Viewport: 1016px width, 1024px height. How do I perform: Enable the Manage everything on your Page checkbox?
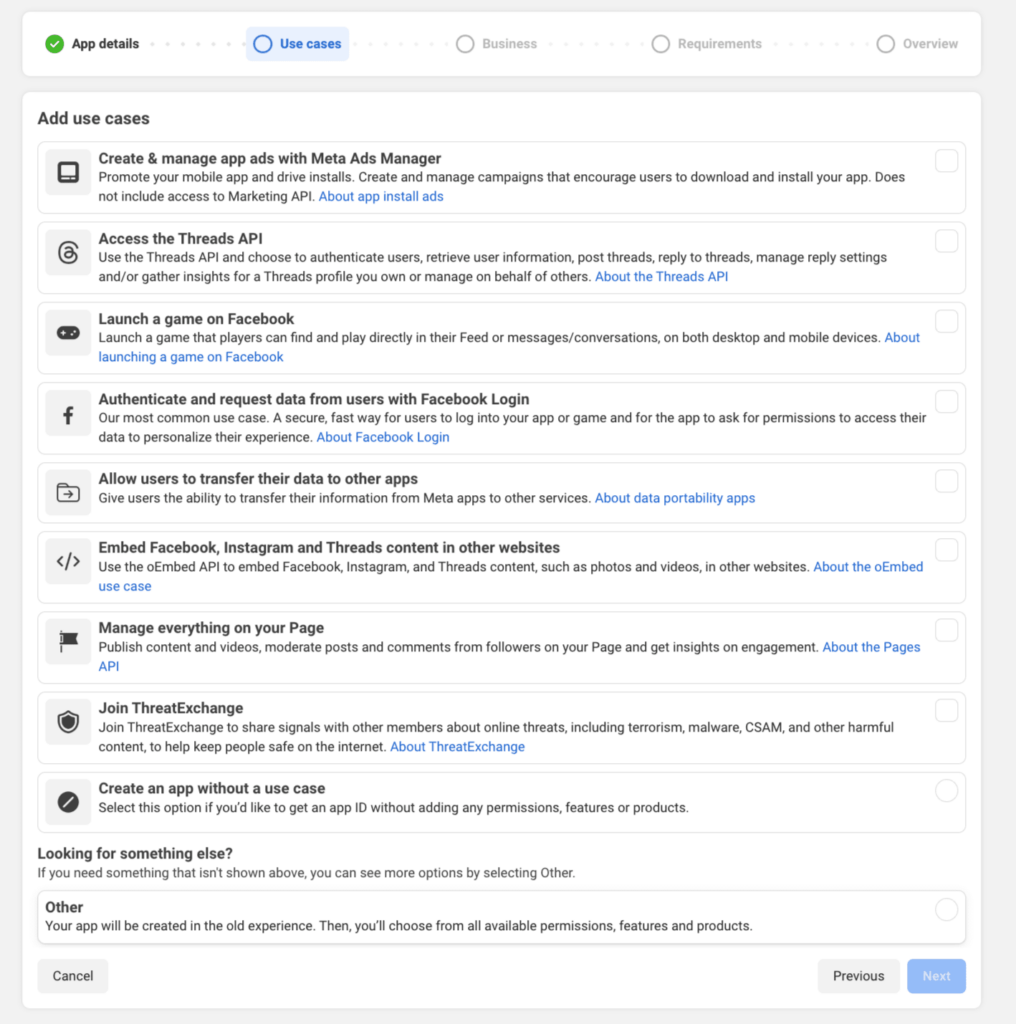(946, 630)
